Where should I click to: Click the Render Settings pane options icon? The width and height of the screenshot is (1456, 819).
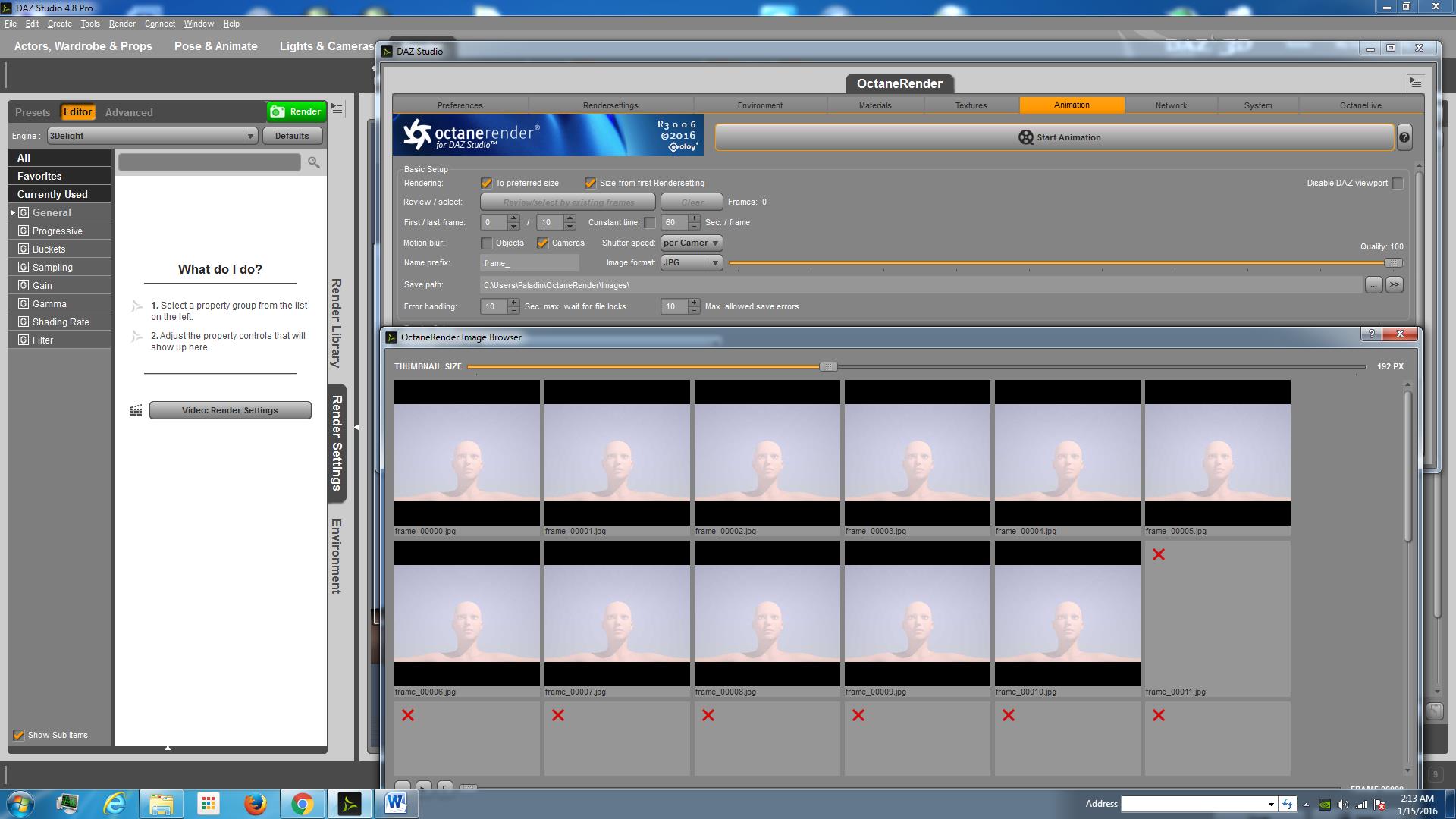pyautogui.click(x=337, y=110)
